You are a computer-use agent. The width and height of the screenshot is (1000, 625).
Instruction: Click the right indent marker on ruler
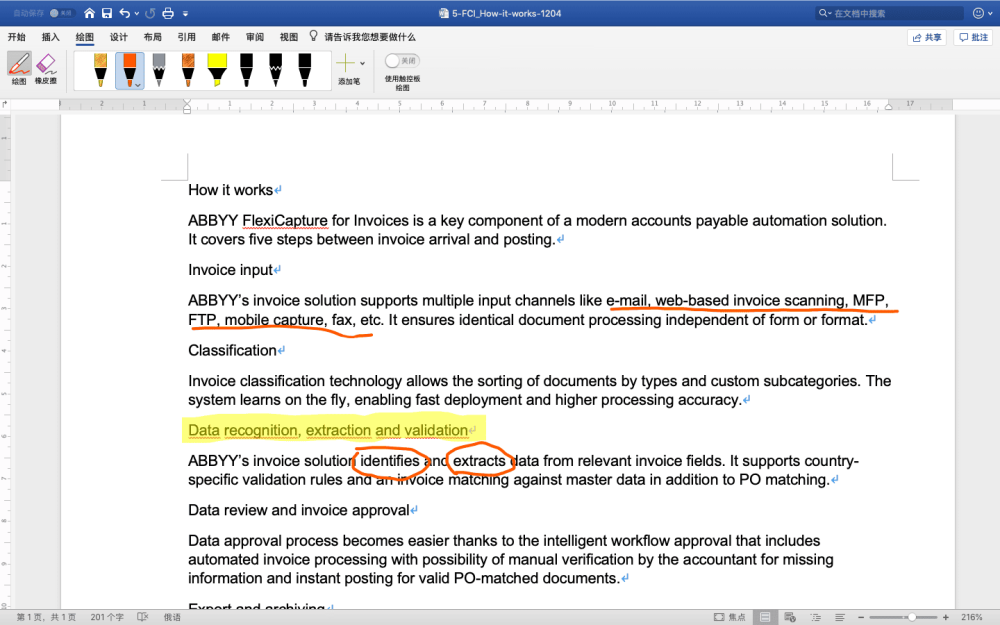888,107
